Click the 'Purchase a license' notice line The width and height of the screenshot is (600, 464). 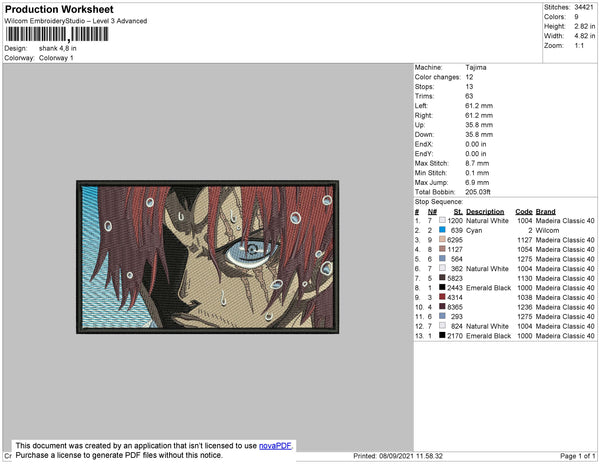(119, 455)
